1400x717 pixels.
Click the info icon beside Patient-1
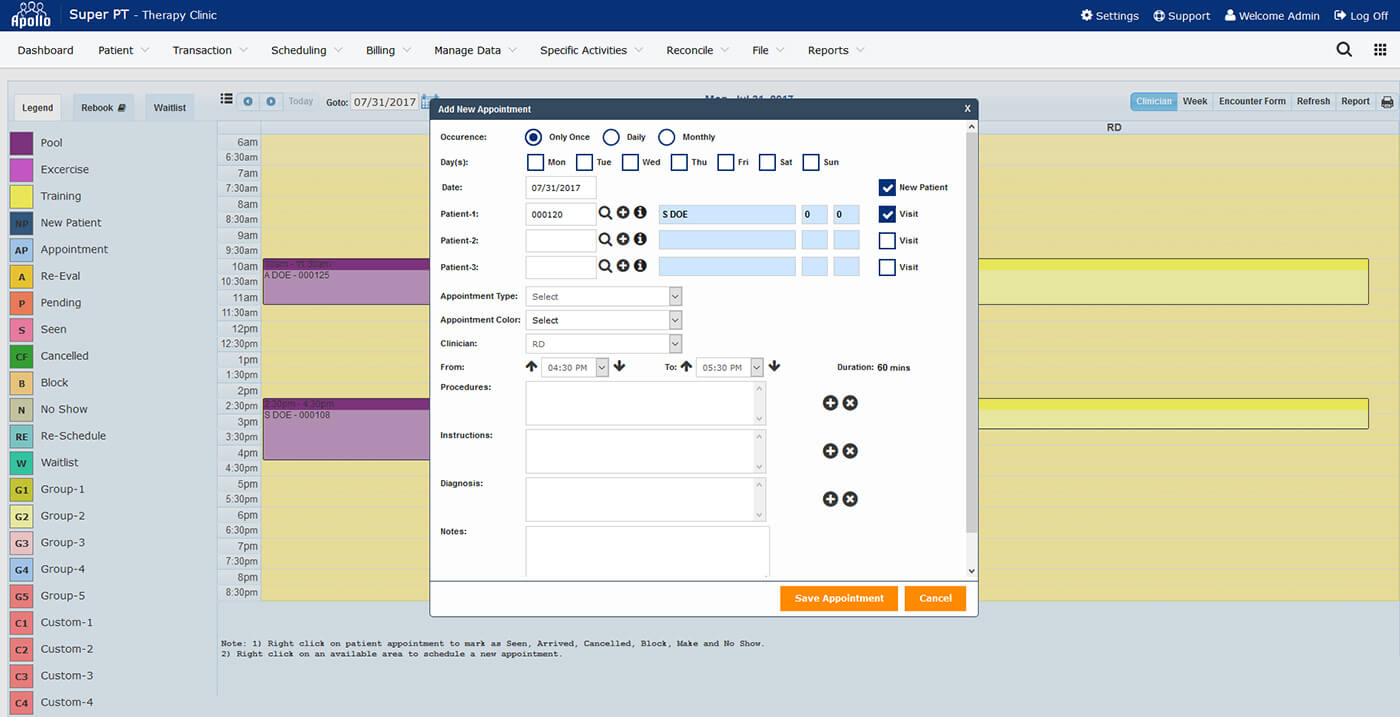[x=640, y=213]
